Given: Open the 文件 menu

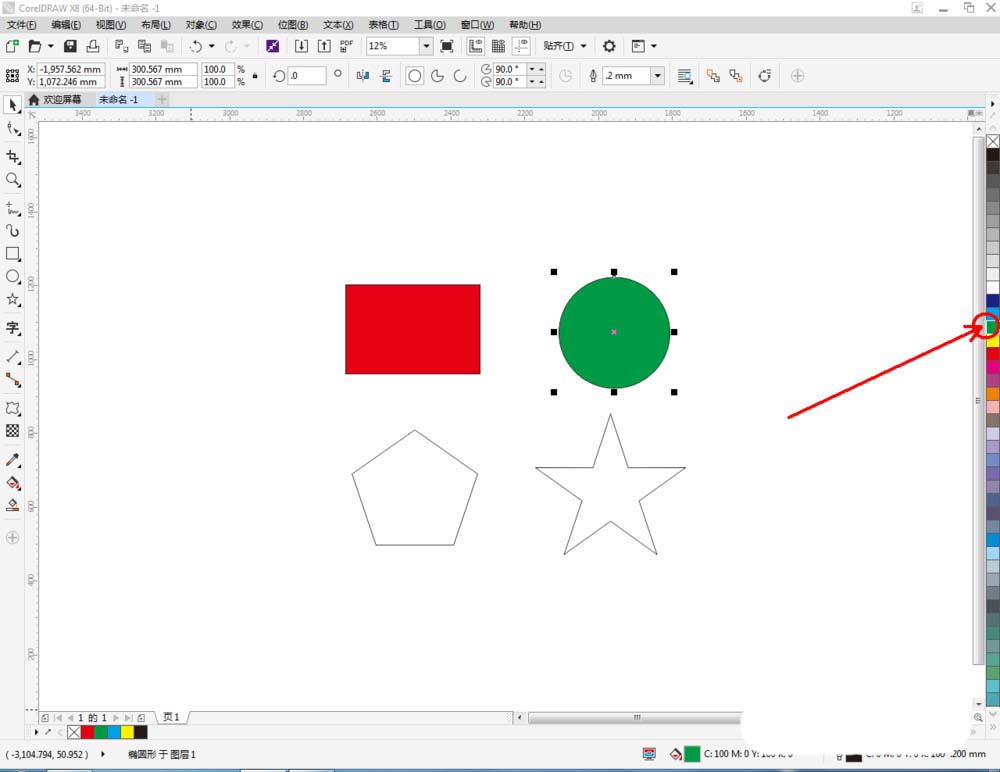Looking at the screenshot, I should pos(24,24).
